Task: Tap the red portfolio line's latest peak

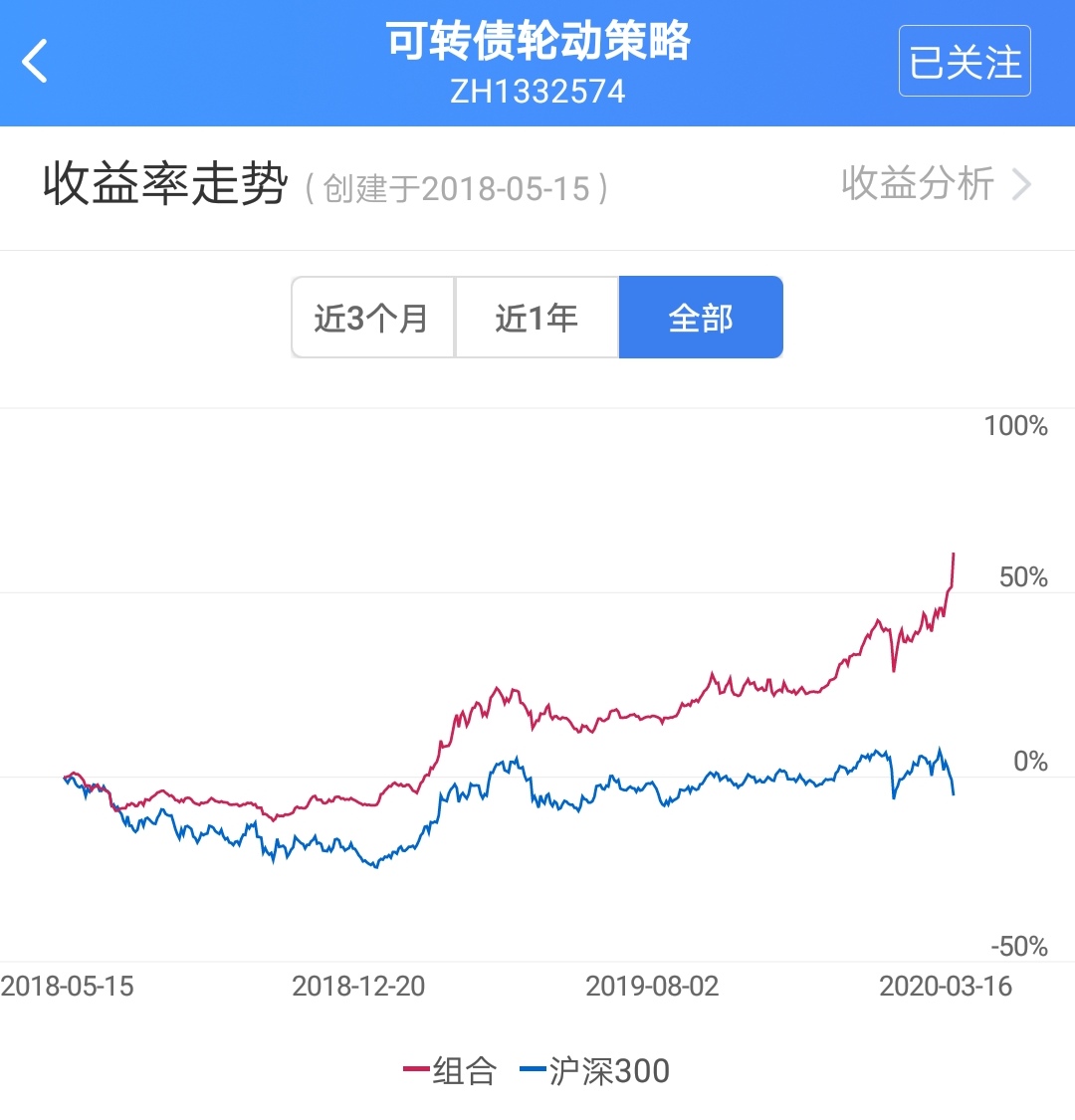Action: tap(954, 555)
